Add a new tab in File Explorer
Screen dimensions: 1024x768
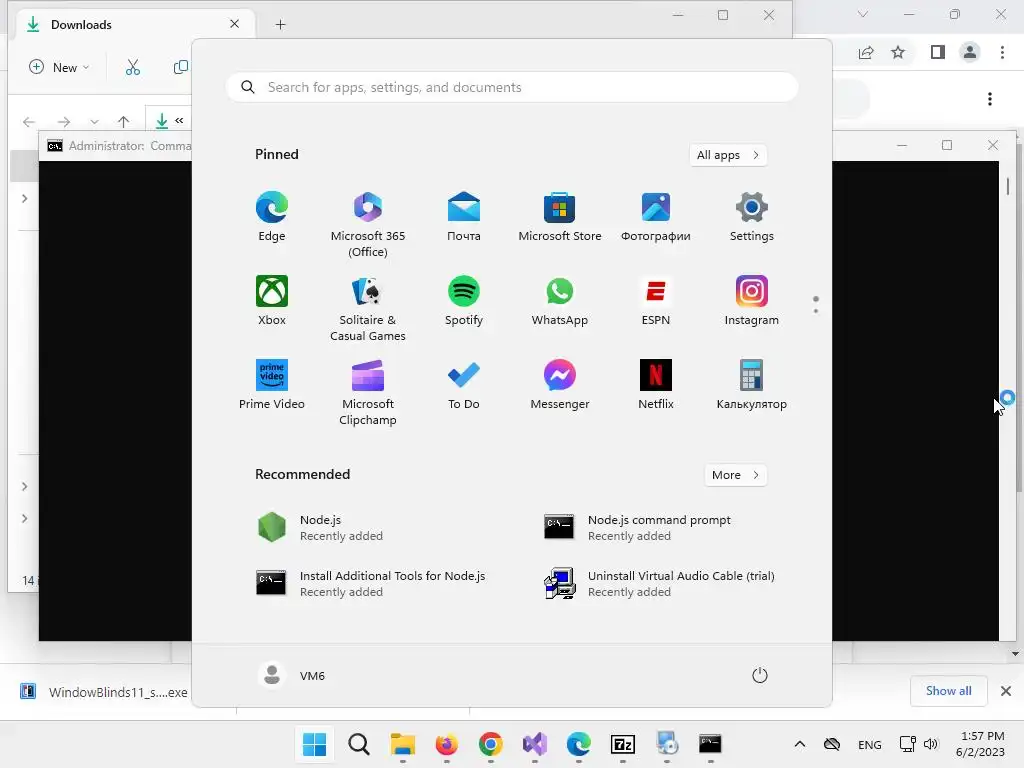pyautogui.click(x=280, y=25)
